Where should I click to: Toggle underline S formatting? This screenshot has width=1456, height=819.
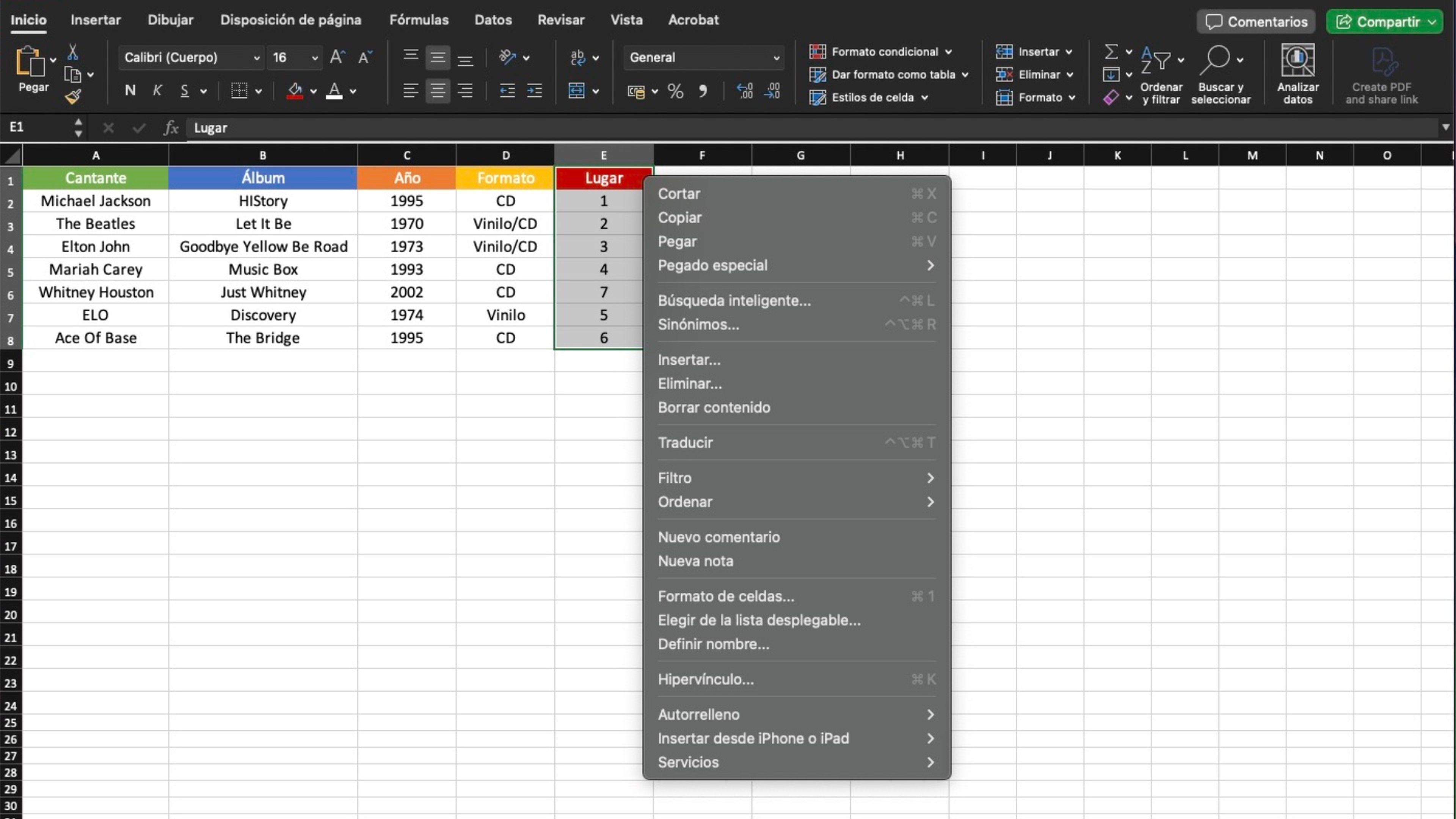(x=184, y=91)
